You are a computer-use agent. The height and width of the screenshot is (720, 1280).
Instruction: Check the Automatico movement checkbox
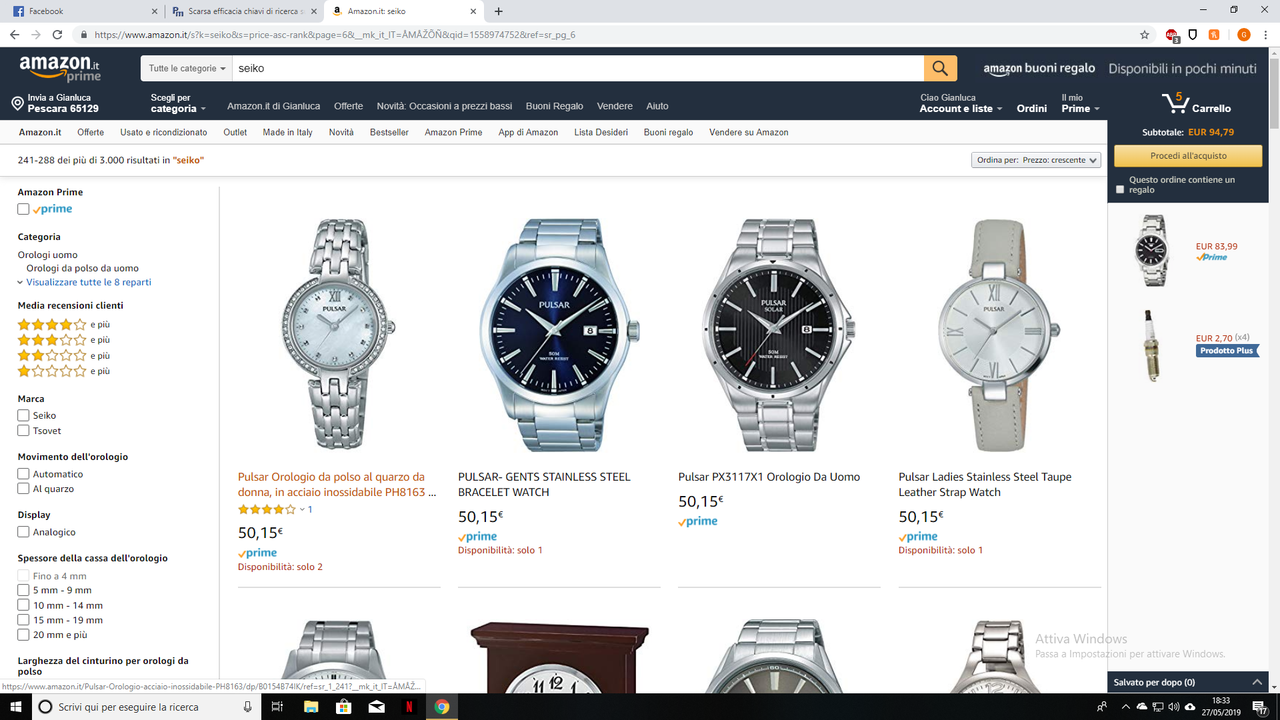click(x=23, y=474)
